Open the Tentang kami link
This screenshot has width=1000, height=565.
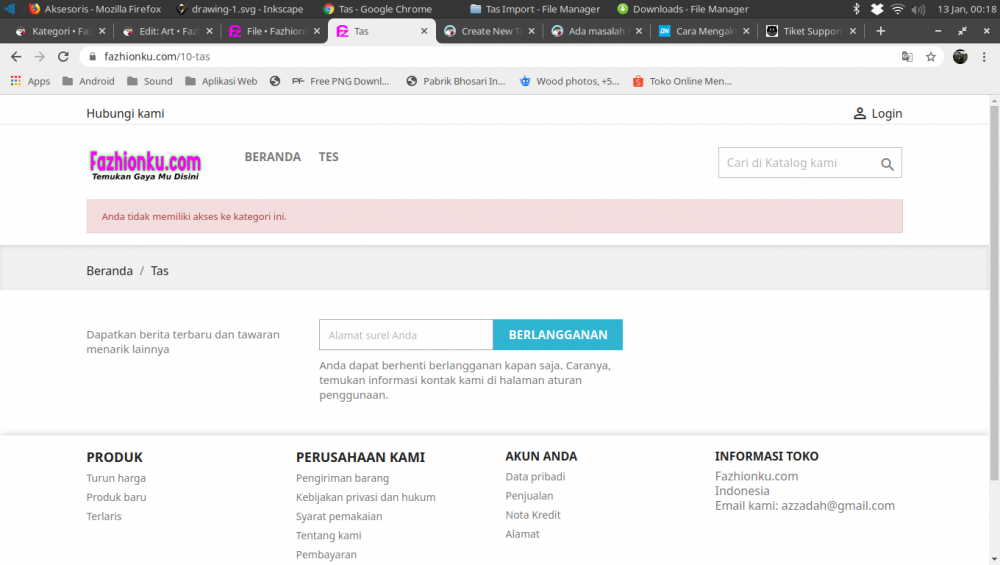coord(328,536)
